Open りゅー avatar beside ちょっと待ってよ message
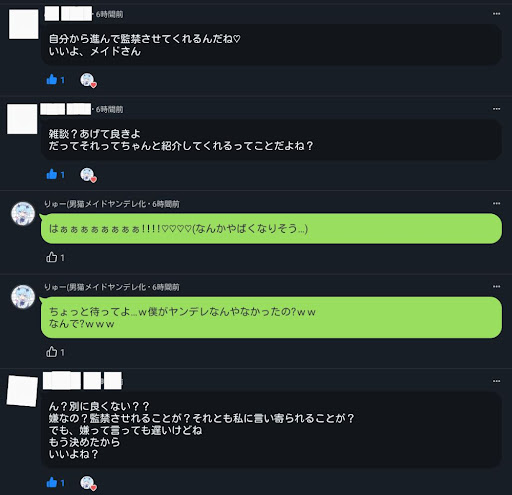Viewport: 512px width, 495px height. click(x=23, y=297)
